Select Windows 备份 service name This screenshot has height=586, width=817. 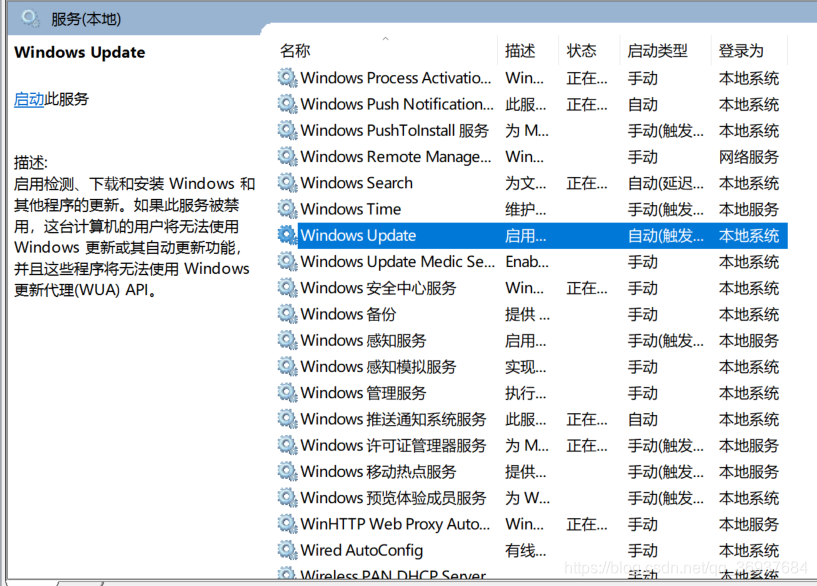[348, 314]
